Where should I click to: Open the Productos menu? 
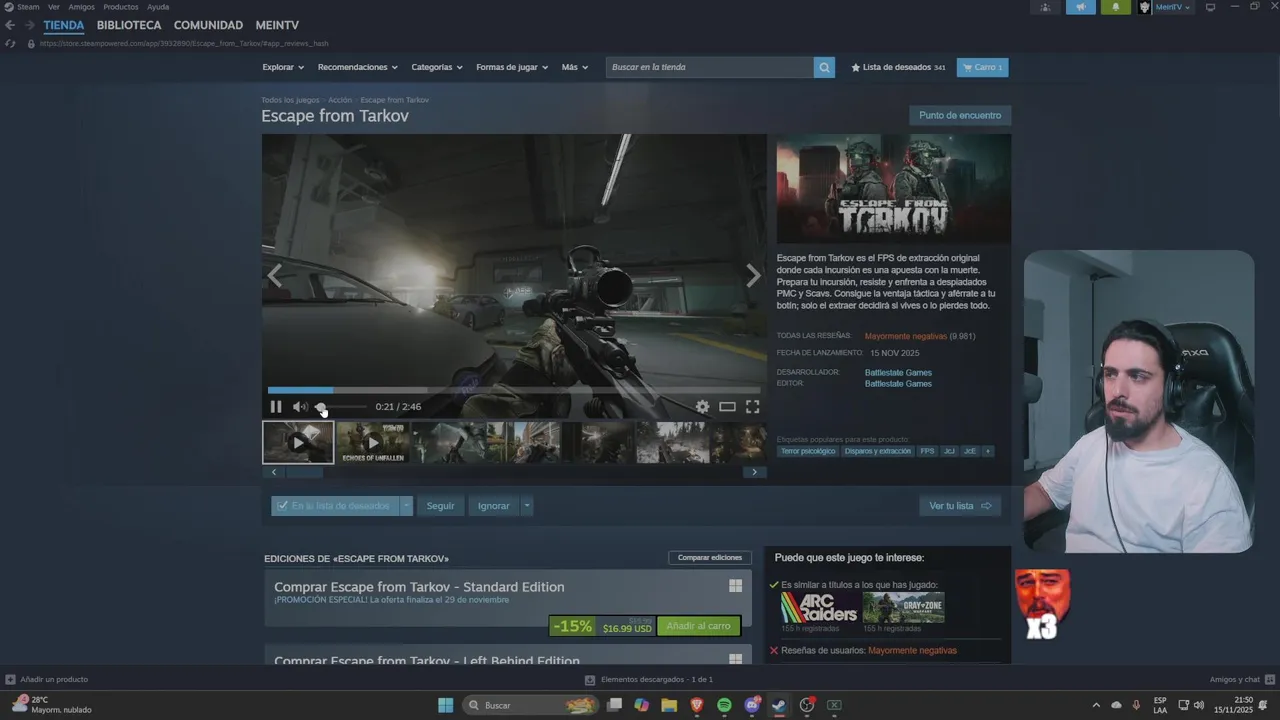tap(121, 7)
